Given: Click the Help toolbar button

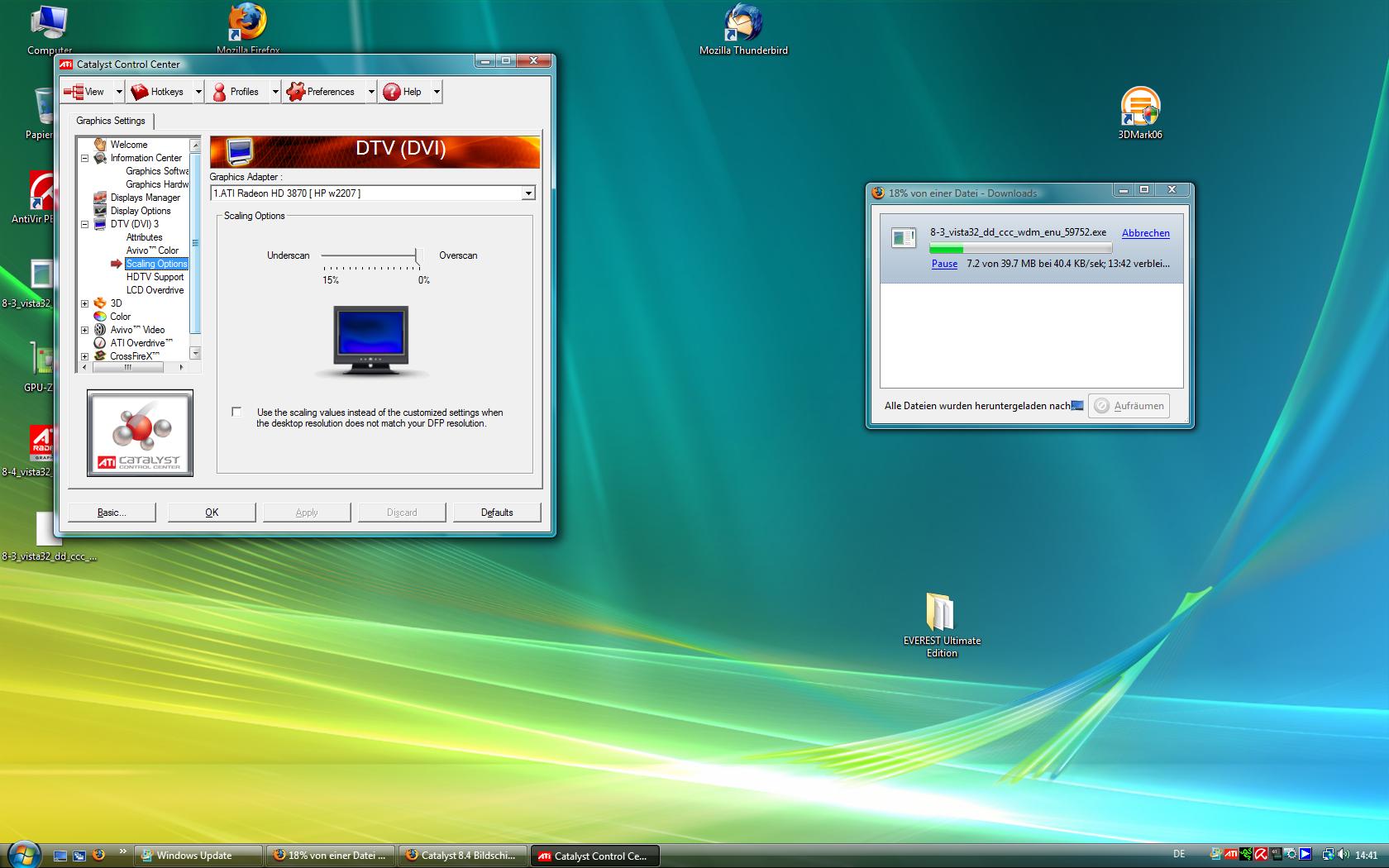Looking at the screenshot, I should (404, 92).
